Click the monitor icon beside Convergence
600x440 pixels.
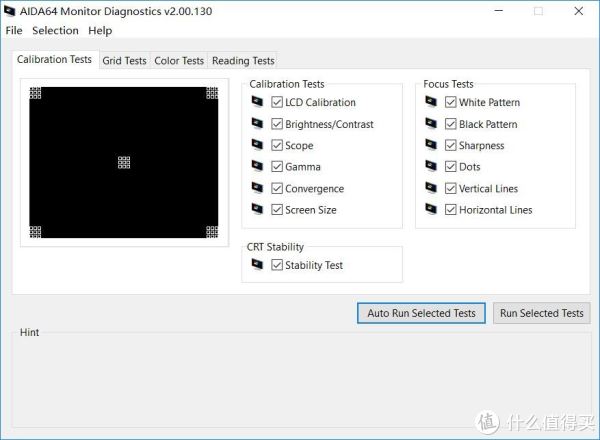pyautogui.click(x=257, y=187)
